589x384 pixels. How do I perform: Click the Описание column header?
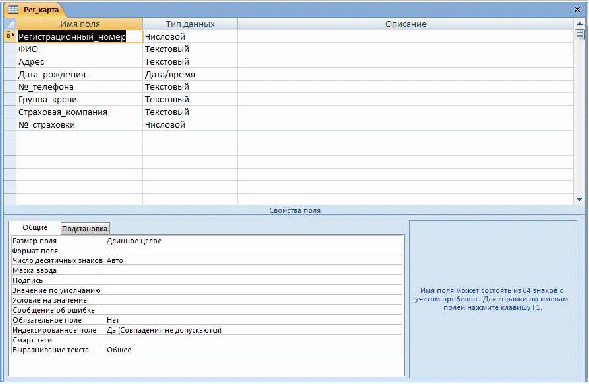[405, 24]
